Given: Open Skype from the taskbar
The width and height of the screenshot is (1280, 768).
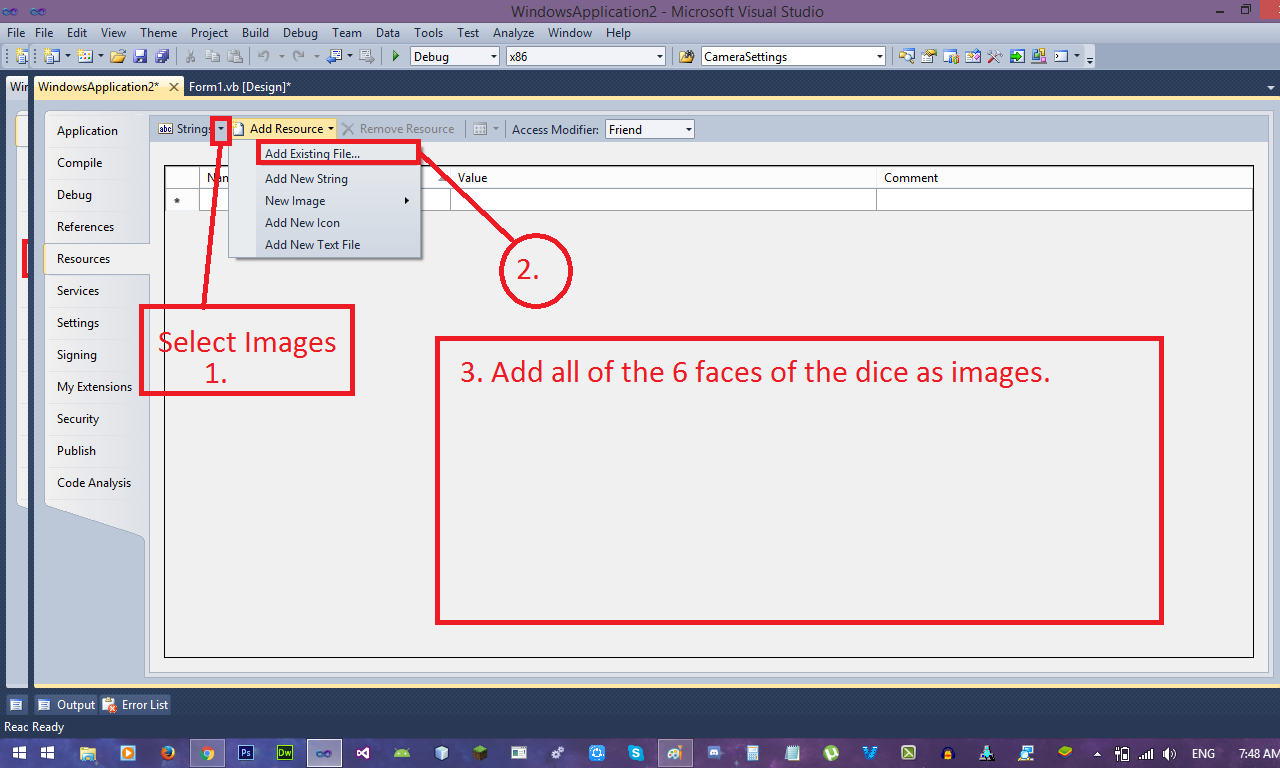Looking at the screenshot, I should pos(636,753).
